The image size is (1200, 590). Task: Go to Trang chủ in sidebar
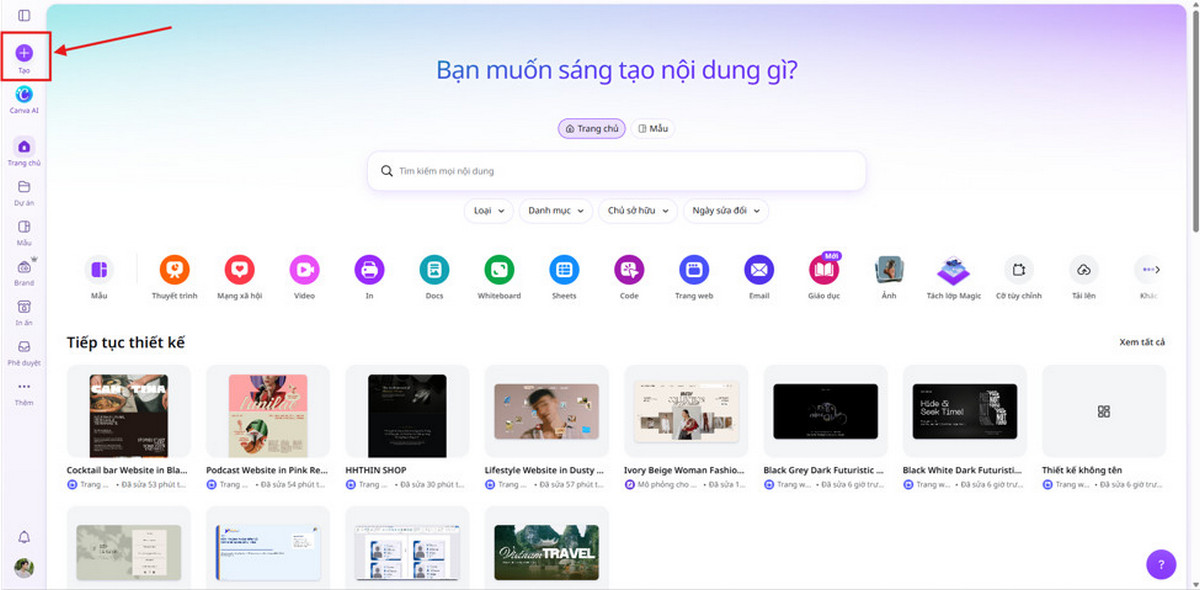(24, 151)
